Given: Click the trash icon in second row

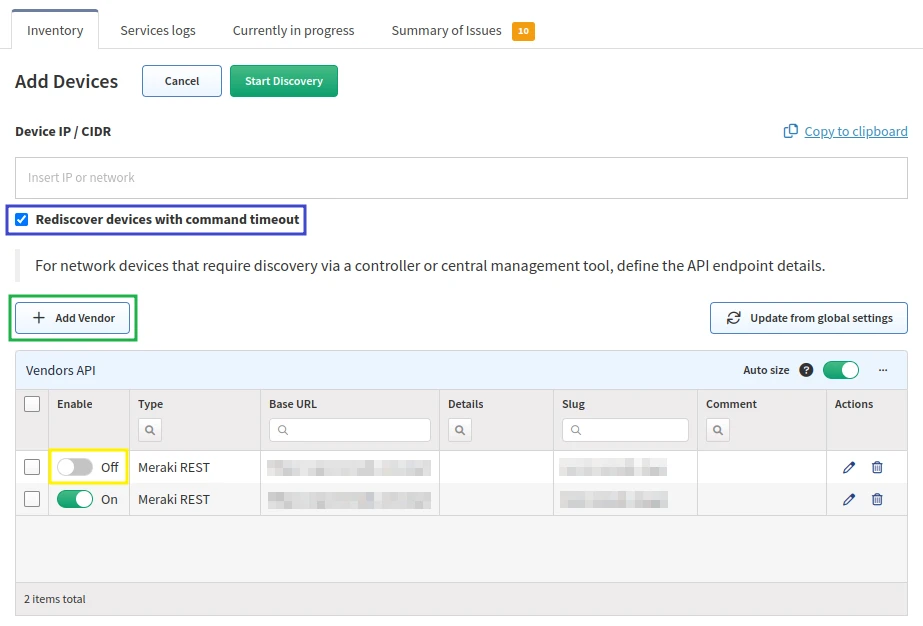Looking at the screenshot, I should 877,499.
